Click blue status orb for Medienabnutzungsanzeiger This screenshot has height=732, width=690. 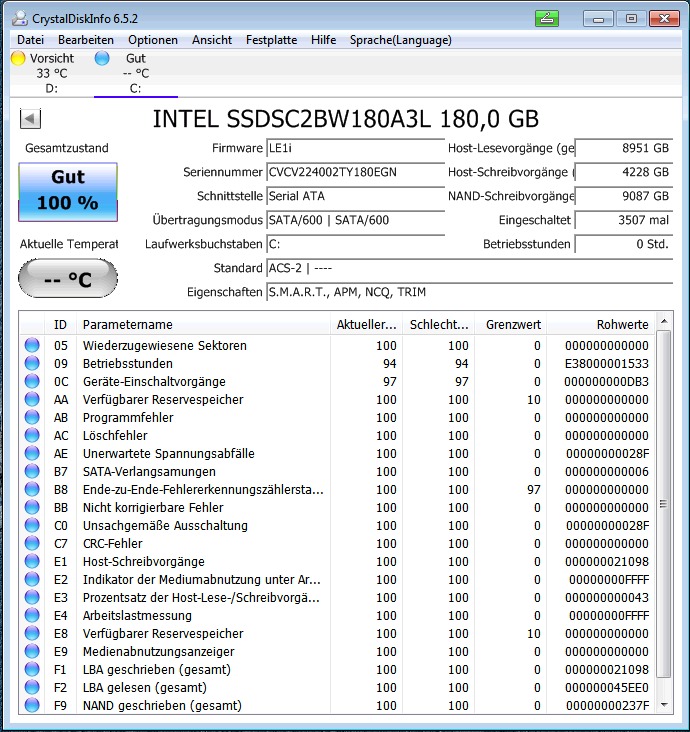(32, 651)
